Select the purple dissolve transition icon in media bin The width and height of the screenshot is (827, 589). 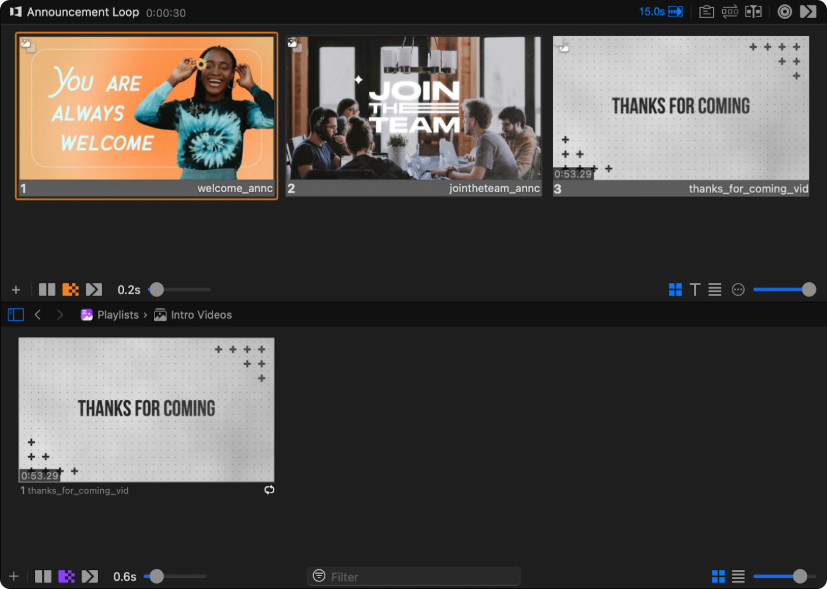pyautogui.click(x=66, y=577)
